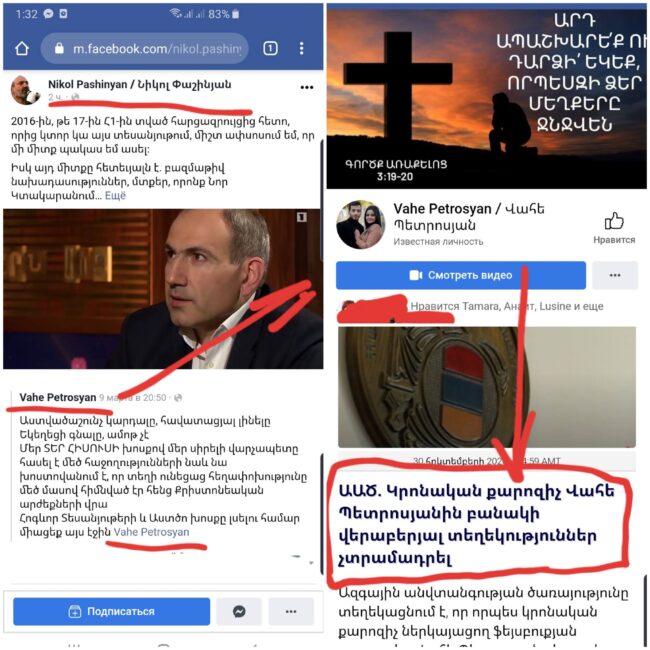Viewport: 650px width, 650px height.
Task: Open the browser tab counter
Action: 270,49
